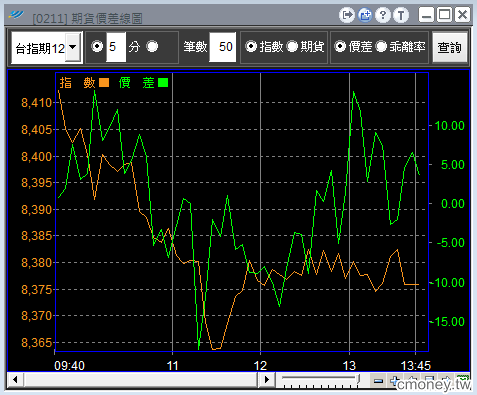The image size is (477, 395).
Task: Select the empty radio button after 分
Action: 152,47
